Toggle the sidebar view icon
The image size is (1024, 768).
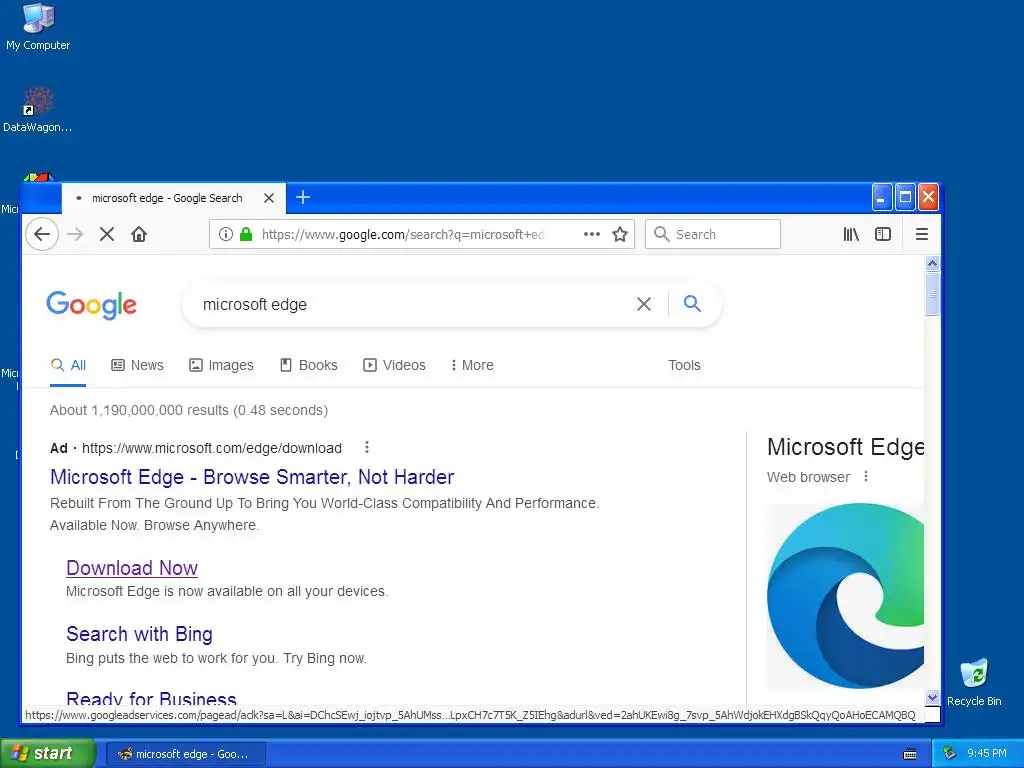click(x=883, y=234)
